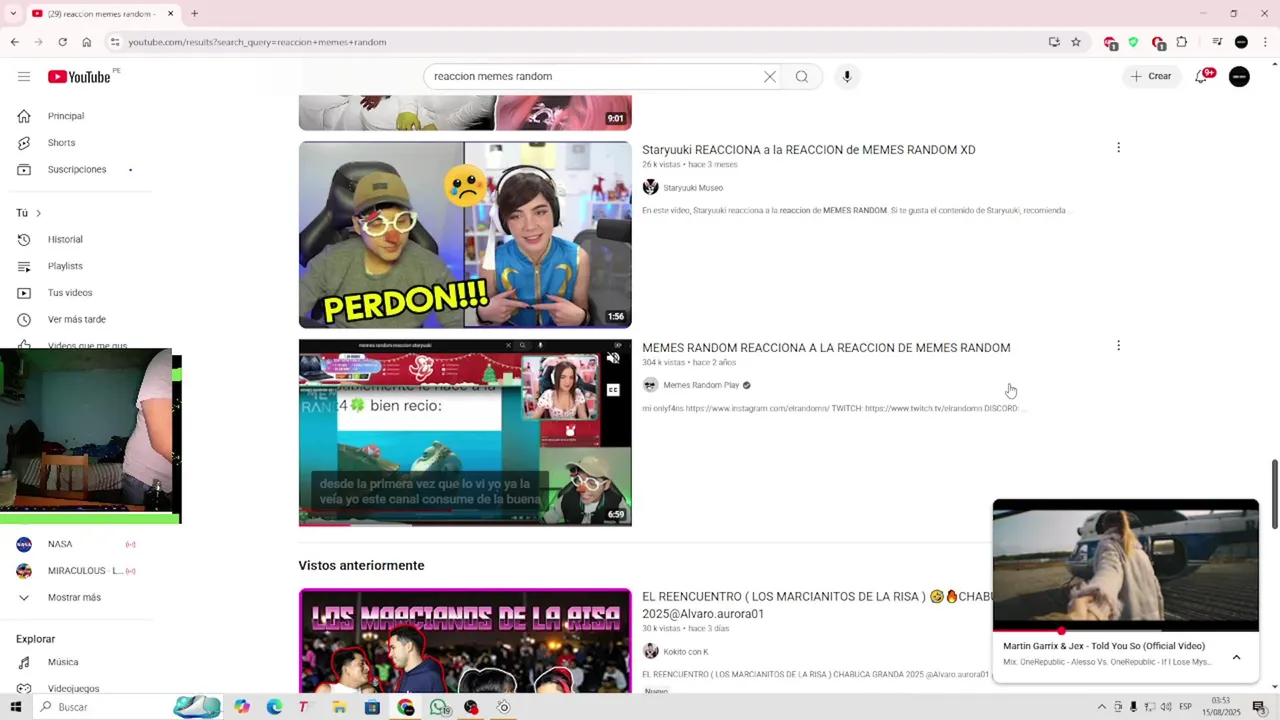Toggle subtitles on the inline preview
The width and height of the screenshot is (1280, 720).
(x=613, y=390)
